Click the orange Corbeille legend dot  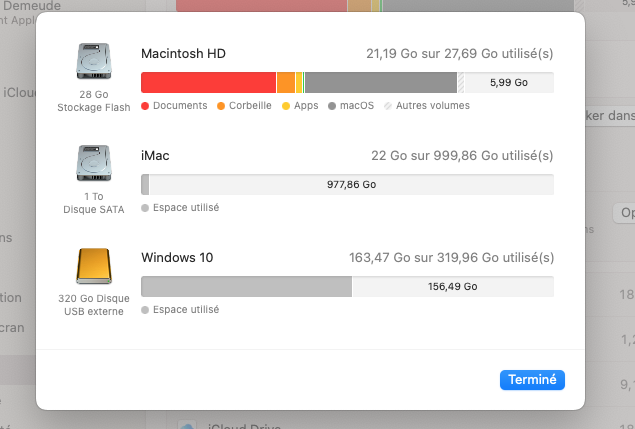(221, 106)
